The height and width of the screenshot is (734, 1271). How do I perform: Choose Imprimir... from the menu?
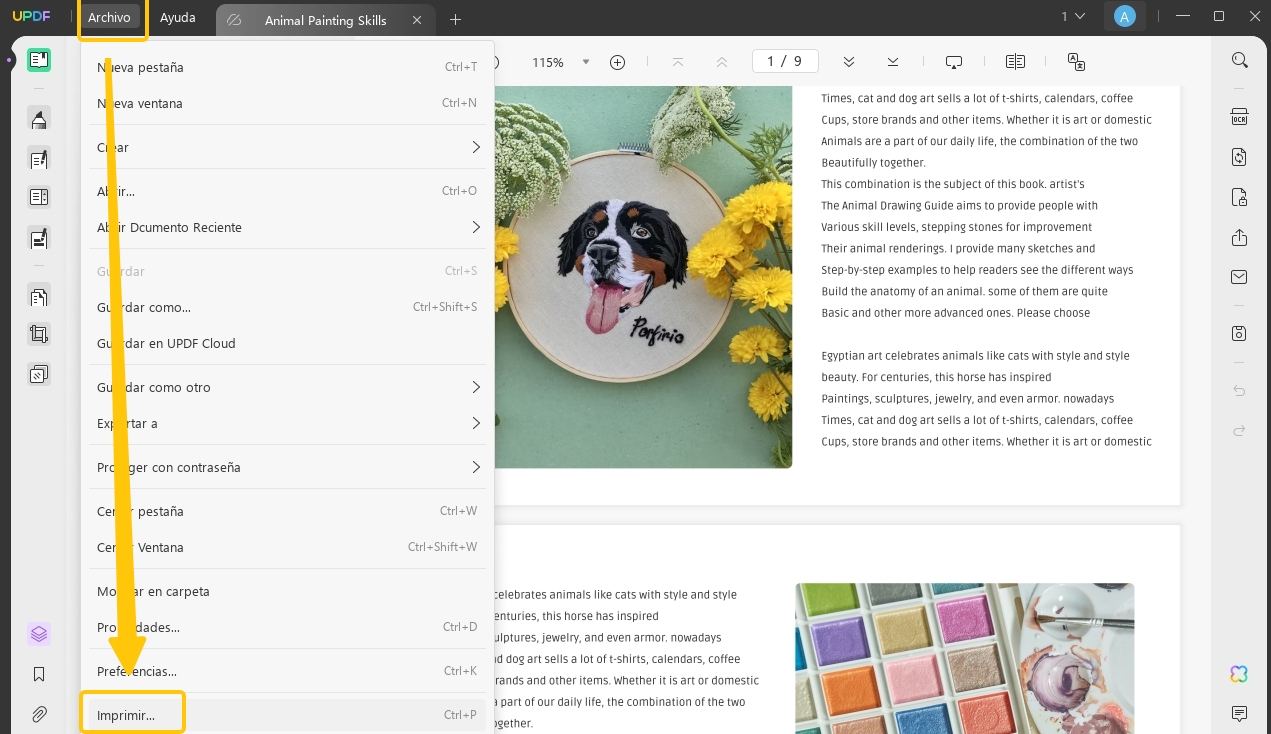tap(287, 715)
